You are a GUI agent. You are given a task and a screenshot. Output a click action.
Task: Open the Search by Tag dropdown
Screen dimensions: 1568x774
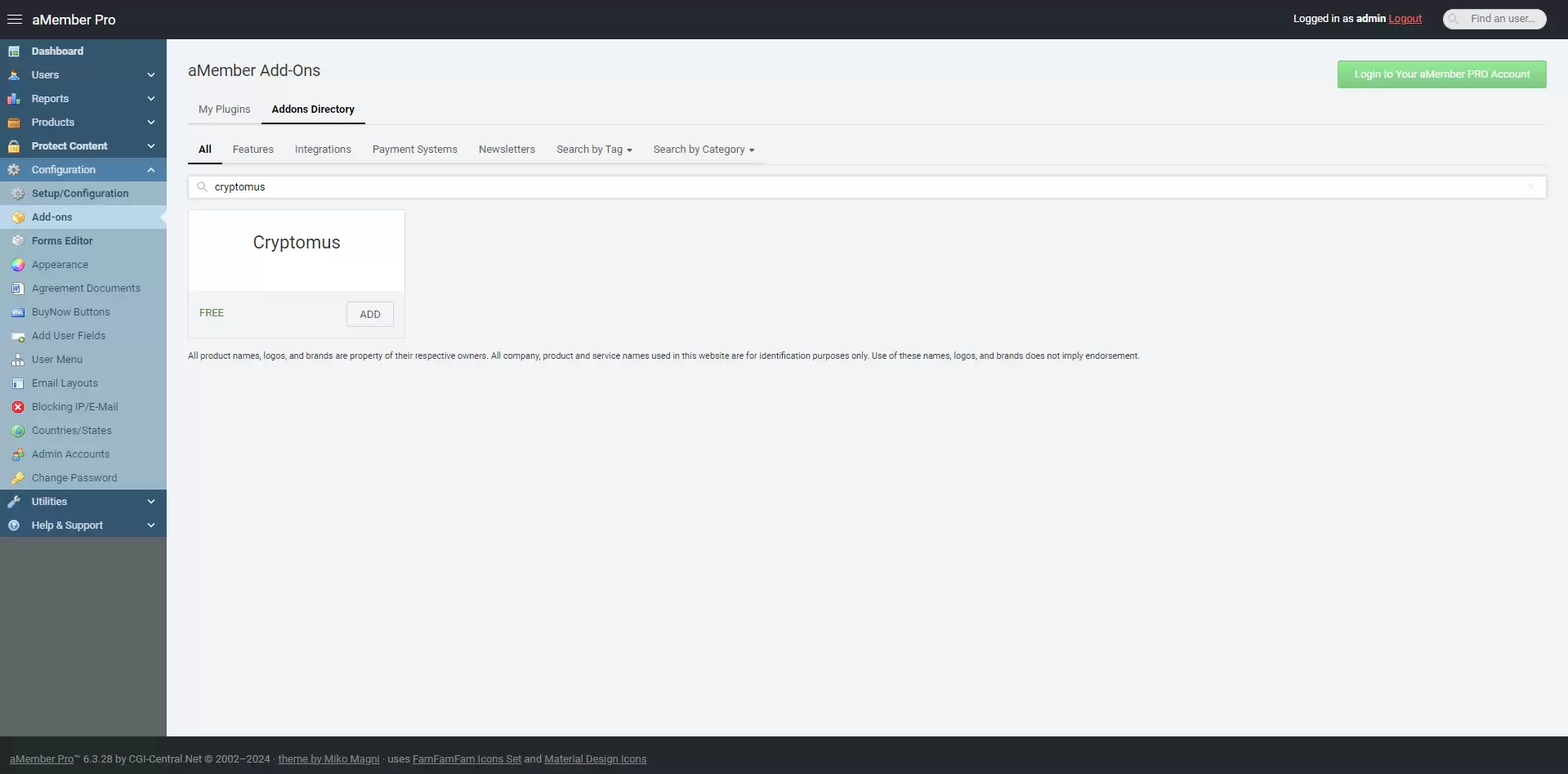pyautogui.click(x=594, y=150)
